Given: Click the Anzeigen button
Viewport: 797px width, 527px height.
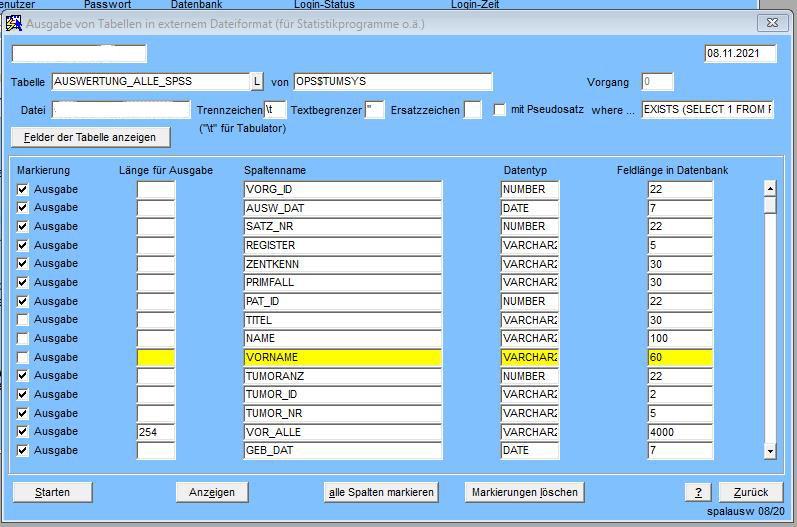Looking at the screenshot, I should click(x=212, y=492).
